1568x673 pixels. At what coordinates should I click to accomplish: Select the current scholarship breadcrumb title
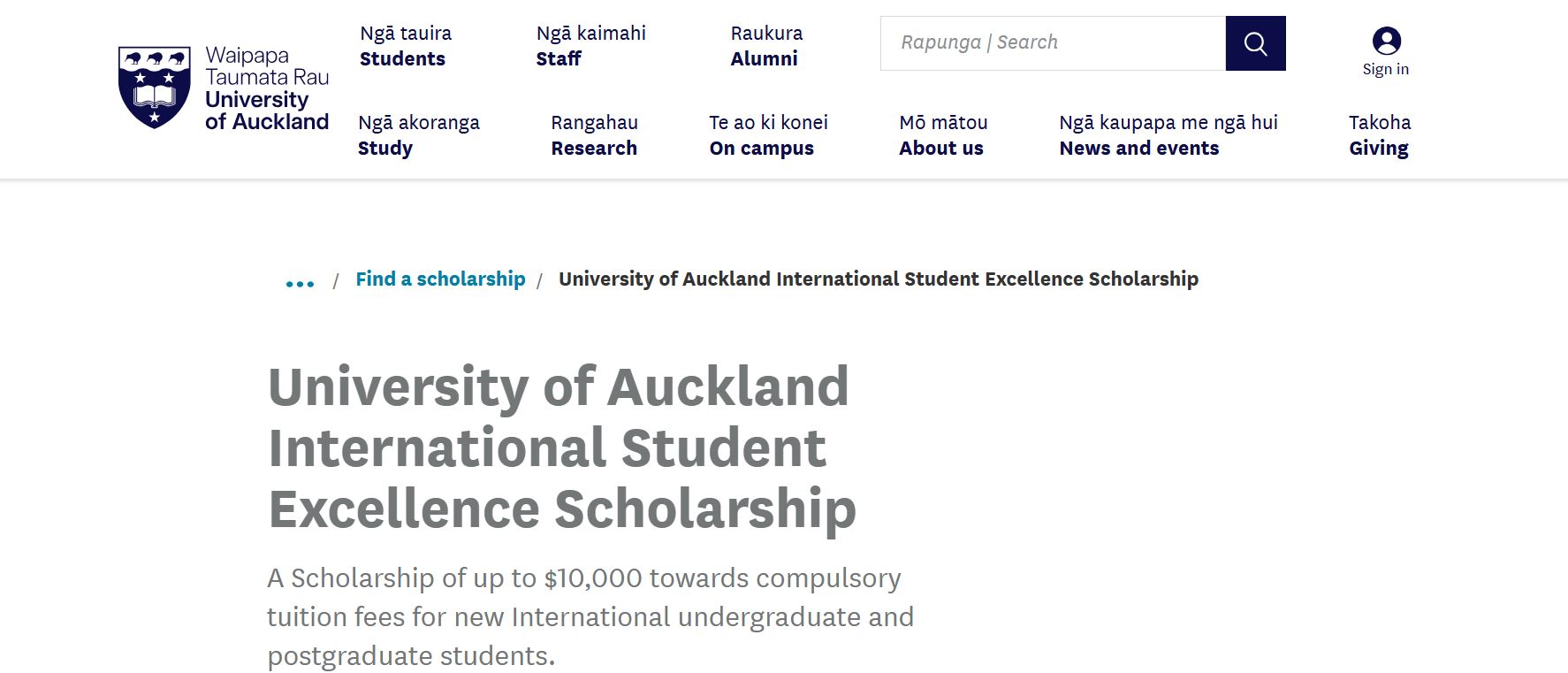pyautogui.click(x=879, y=279)
